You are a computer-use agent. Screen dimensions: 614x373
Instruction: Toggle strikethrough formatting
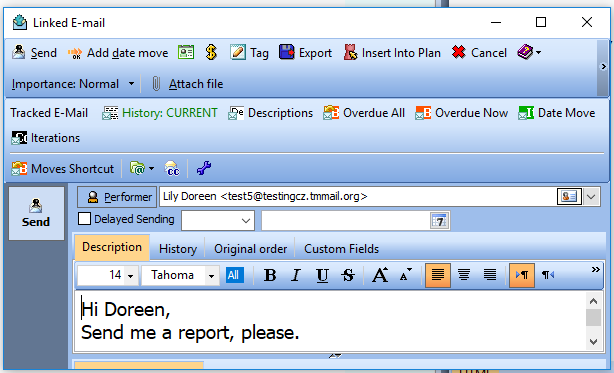click(x=348, y=275)
